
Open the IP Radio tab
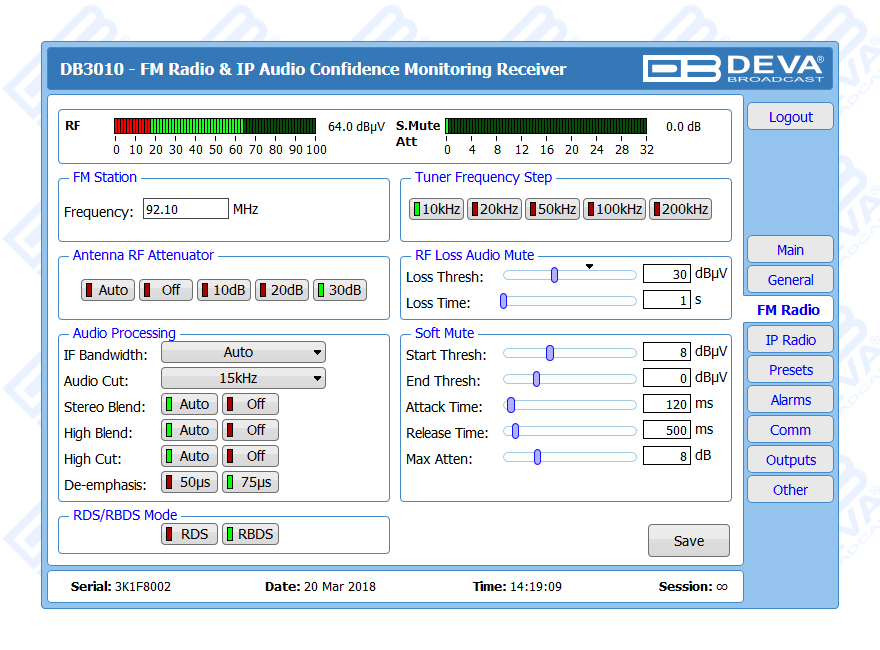(790, 340)
